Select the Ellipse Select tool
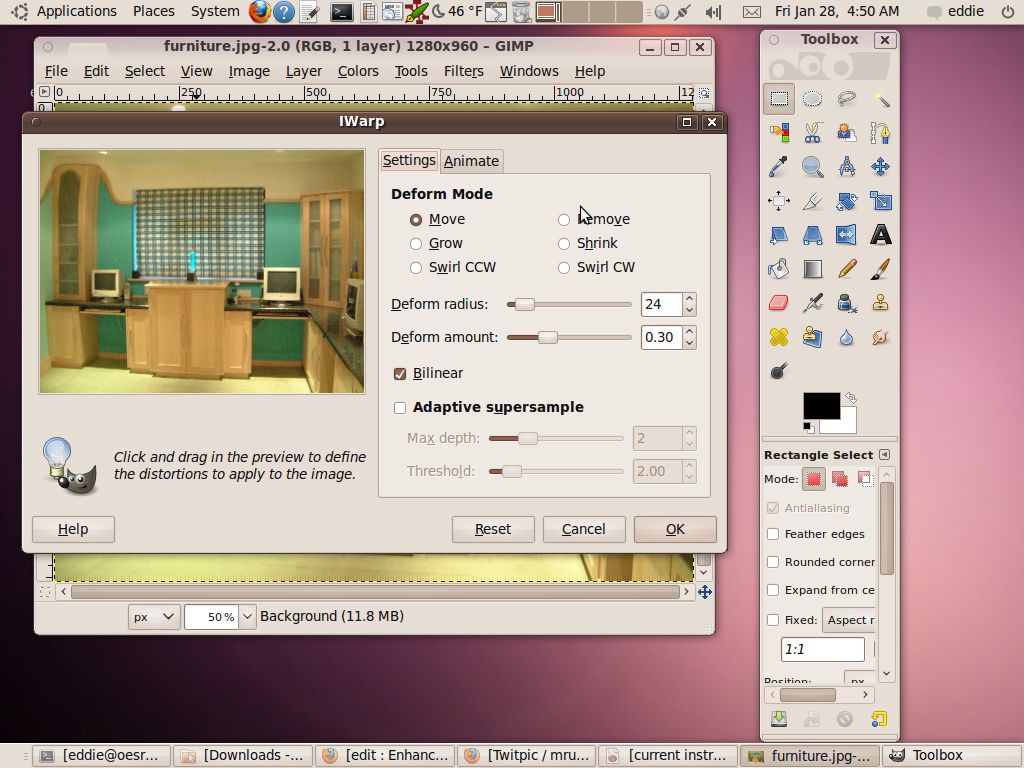The height and width of the screenshot is (768, 1024). [812, 99]
